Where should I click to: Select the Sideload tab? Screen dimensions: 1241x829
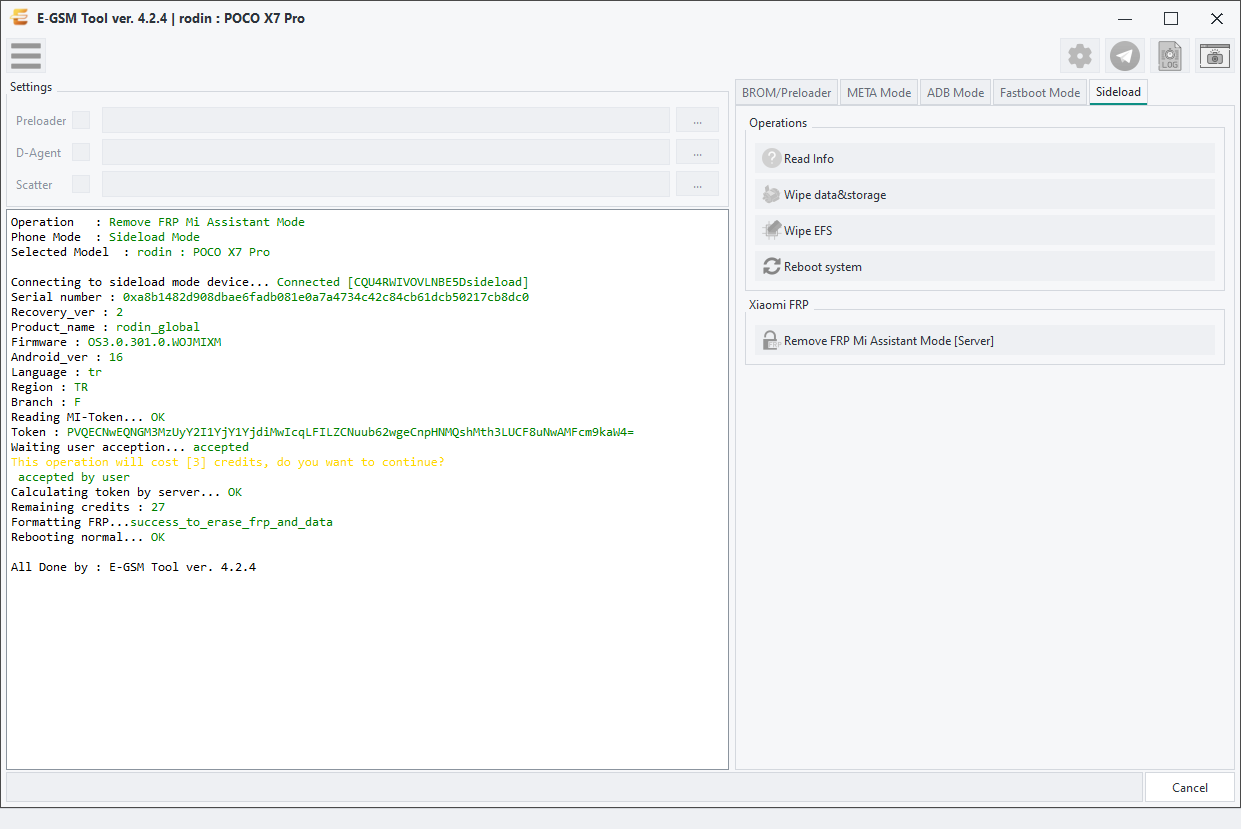tap(1118, 91)
